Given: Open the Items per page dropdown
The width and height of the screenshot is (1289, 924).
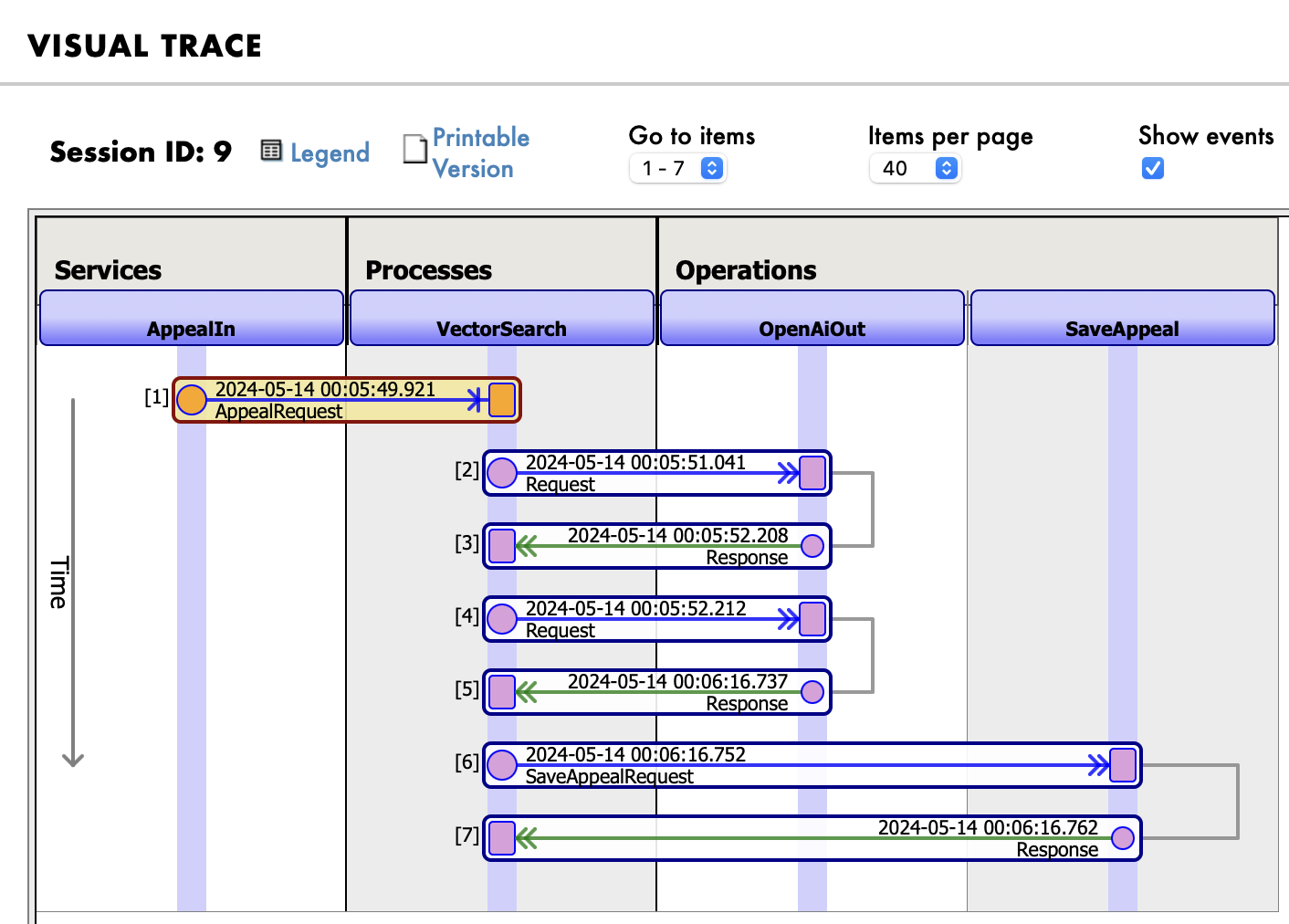Looking at the screenshot, I should point(915,168).
